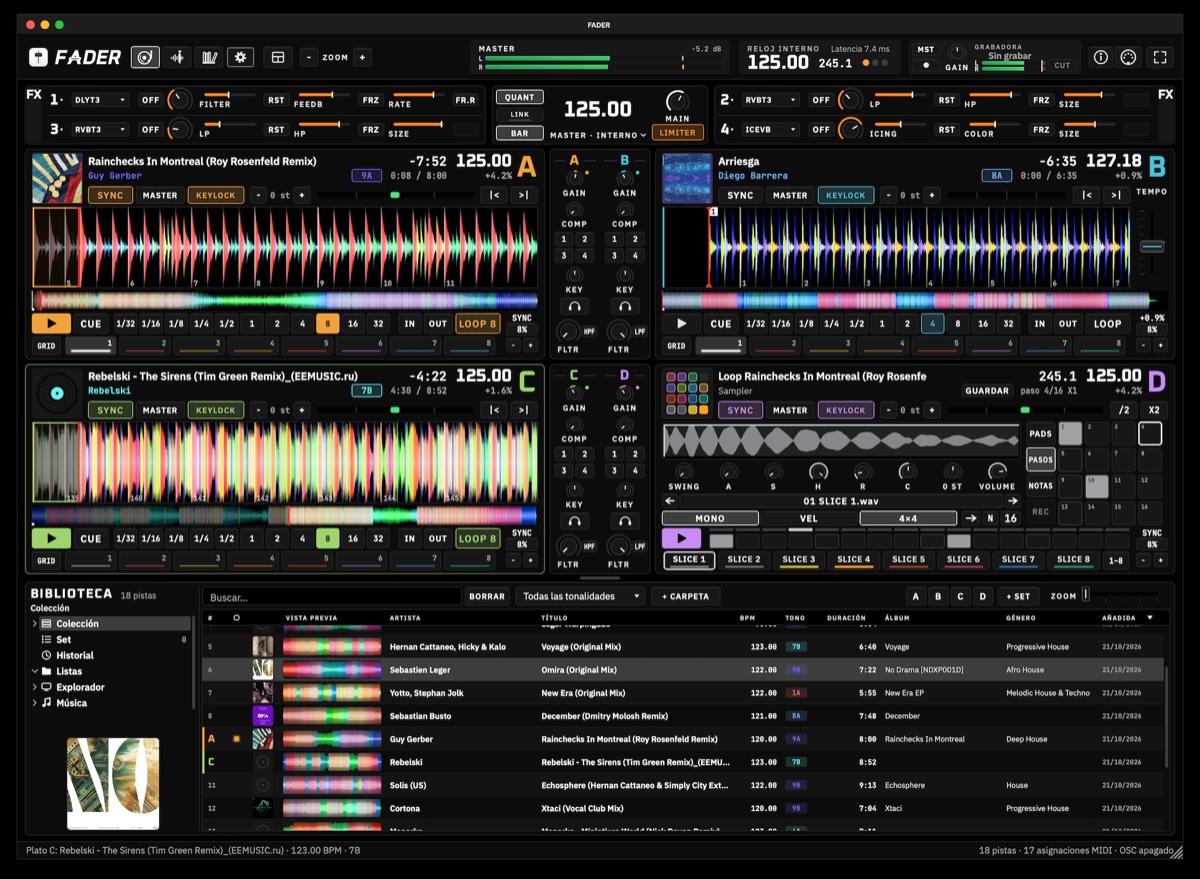Enter fullscreen with the corner-brackets icon
Screen dimensions: 1200x879
point(1160,57)
